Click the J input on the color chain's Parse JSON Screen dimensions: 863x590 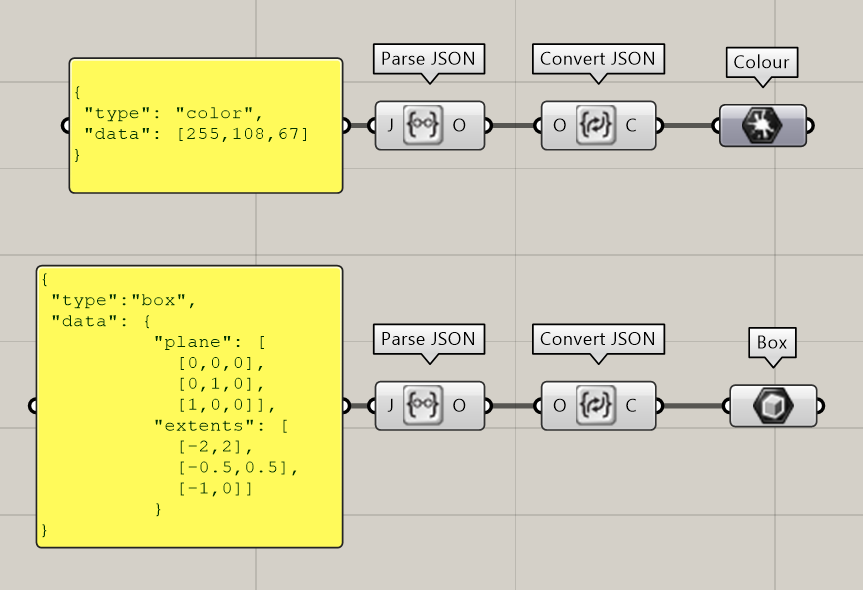click(x=391, y=125)
